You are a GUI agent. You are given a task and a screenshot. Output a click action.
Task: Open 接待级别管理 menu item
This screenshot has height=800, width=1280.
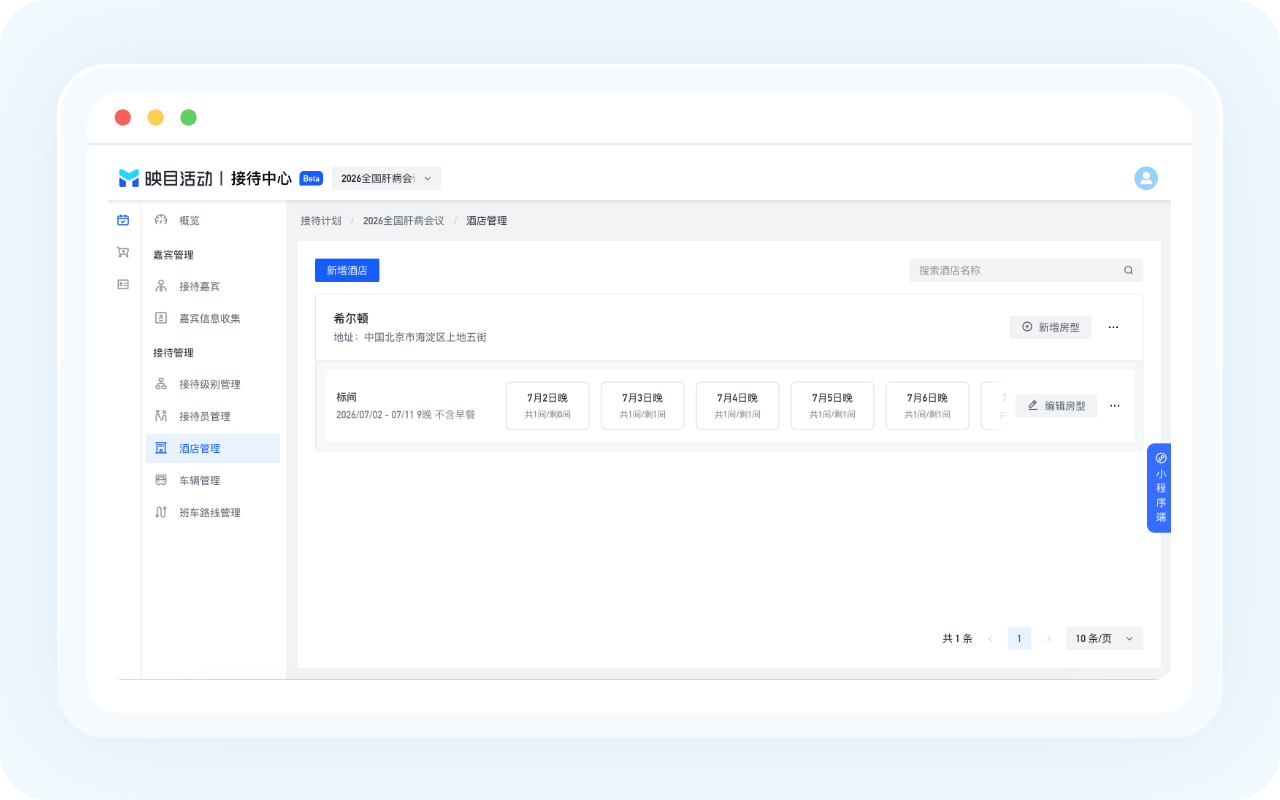point(213,384)
